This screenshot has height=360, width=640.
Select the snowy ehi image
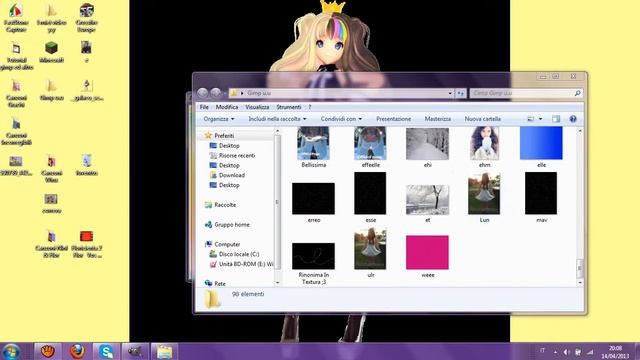pos(427,147)
